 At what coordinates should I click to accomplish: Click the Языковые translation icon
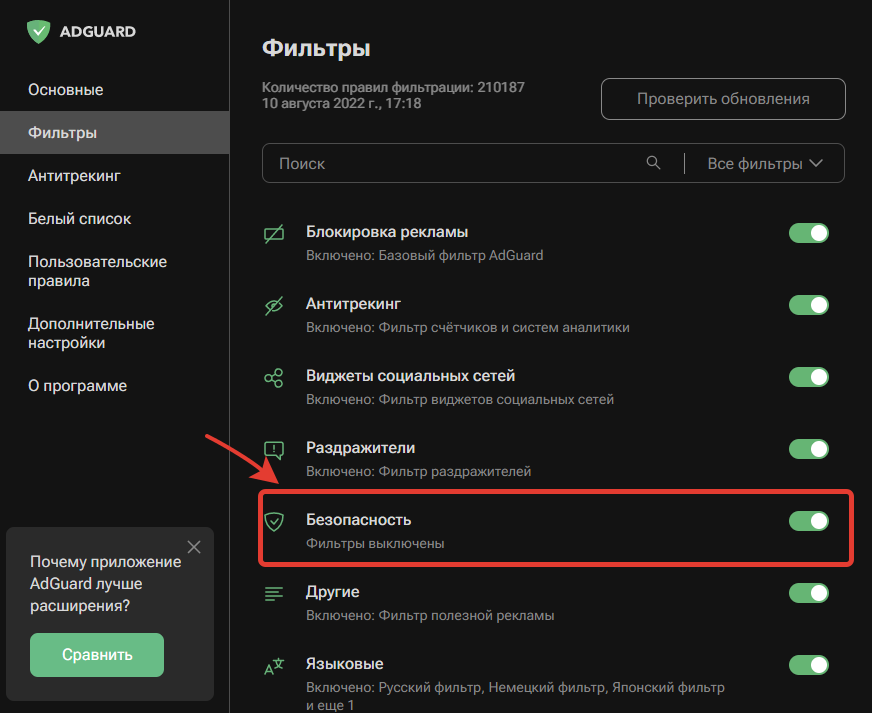(x=274, y=664)
